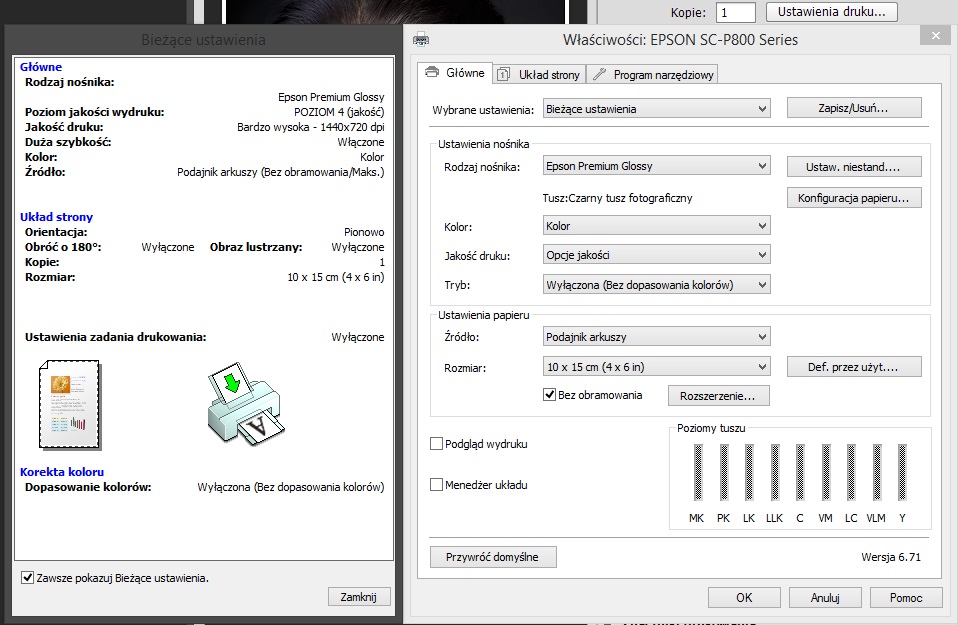The width and height of the screenshot is (958, 625).
Task: Click the Układ strony heading in summary
Action: 56,216
